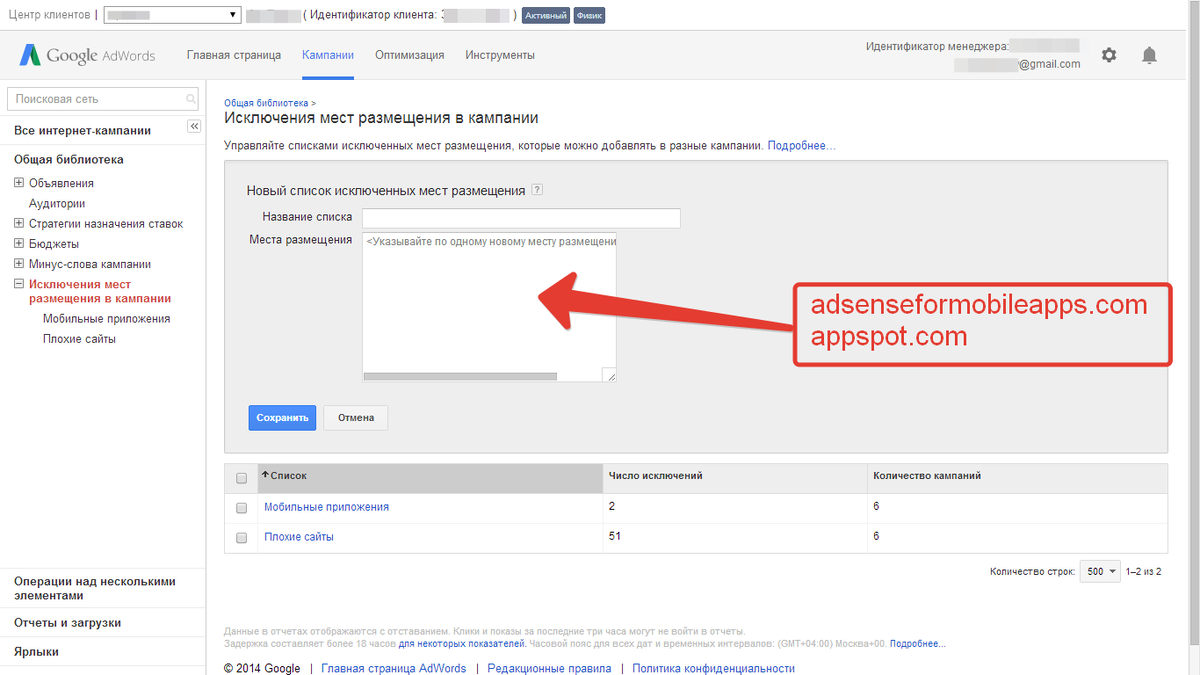
Task: Open the Инструменты tab
Action: 500,55
